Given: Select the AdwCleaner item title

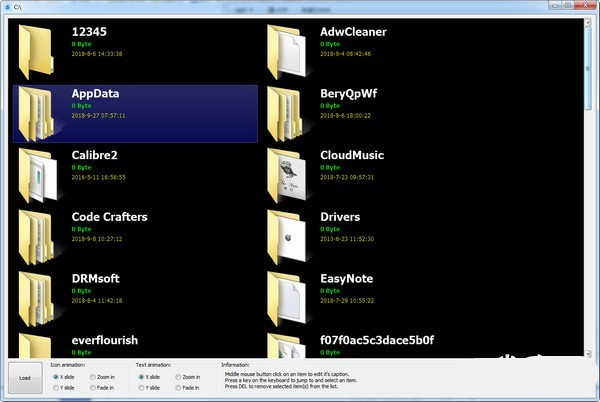Looking at the screenshot, I should click(353, 32).
